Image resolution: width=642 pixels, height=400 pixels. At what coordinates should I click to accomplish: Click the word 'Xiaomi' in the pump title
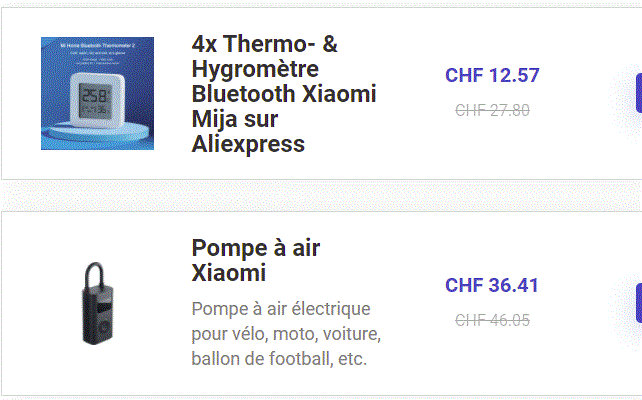coord(228,273)
